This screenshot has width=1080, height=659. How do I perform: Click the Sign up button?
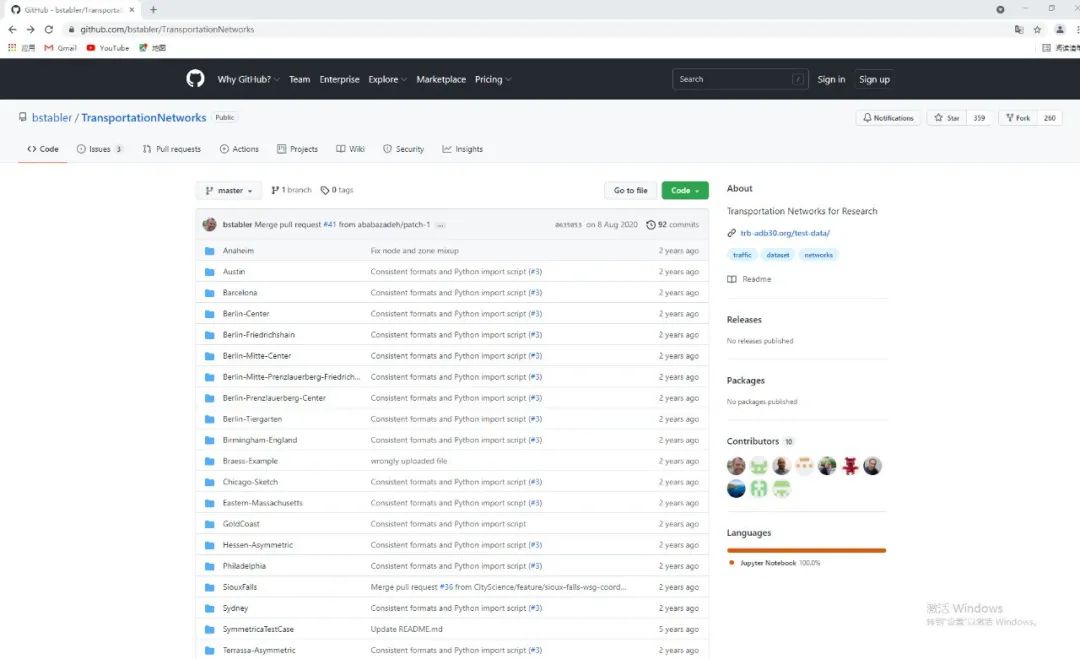click(x=874, y=79)
